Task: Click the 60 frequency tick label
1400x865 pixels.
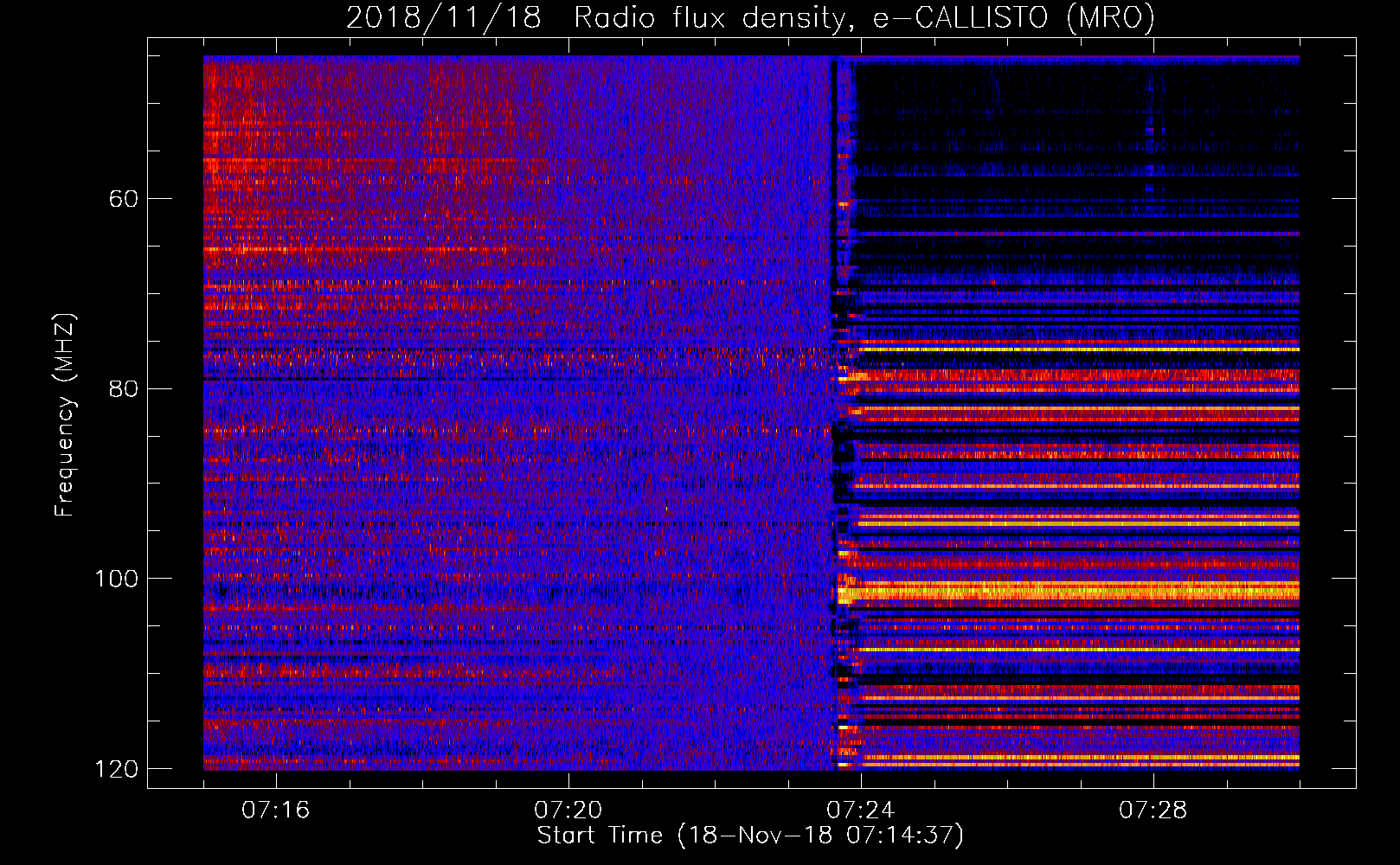Action: tap(124, 199)
